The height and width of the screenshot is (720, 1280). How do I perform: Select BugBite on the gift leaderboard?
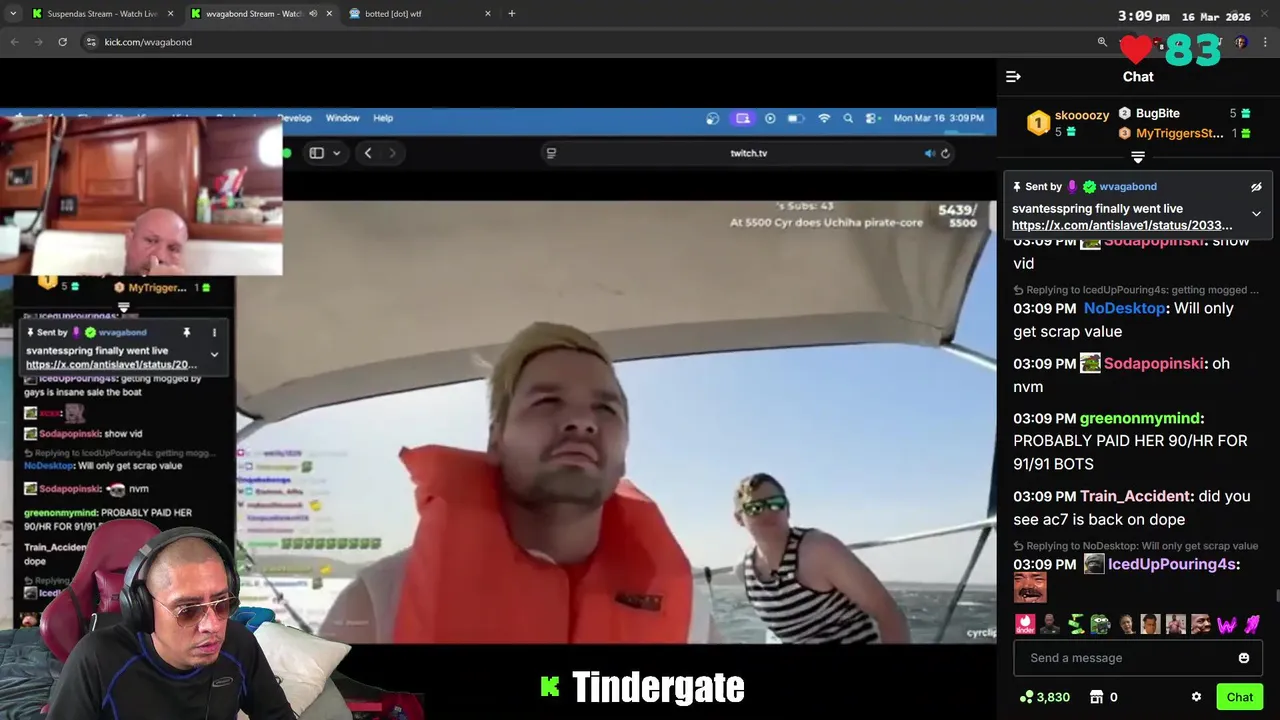pyautogui.click(x=1158, y=114)
